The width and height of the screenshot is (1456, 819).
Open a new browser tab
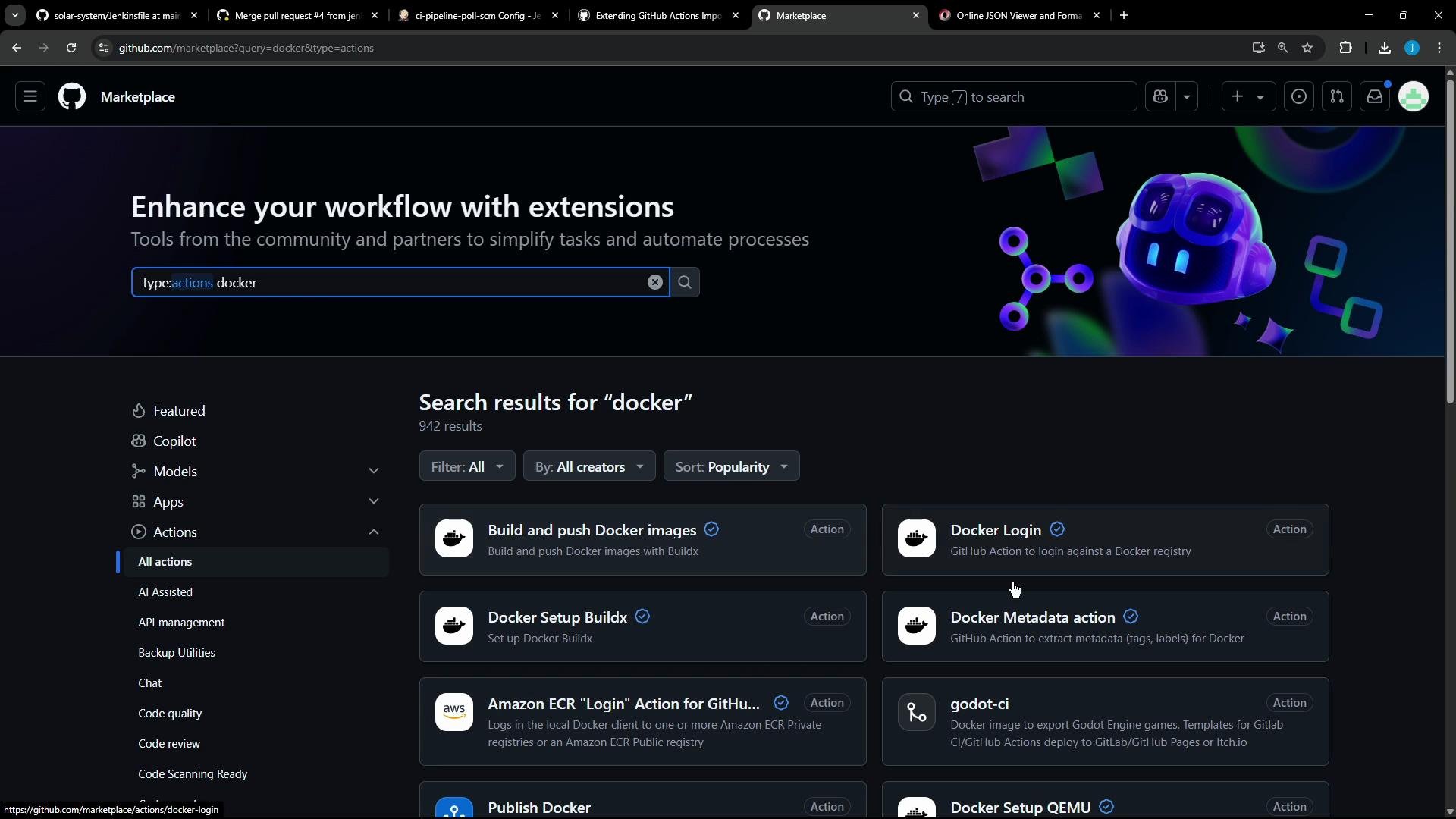1124,15
